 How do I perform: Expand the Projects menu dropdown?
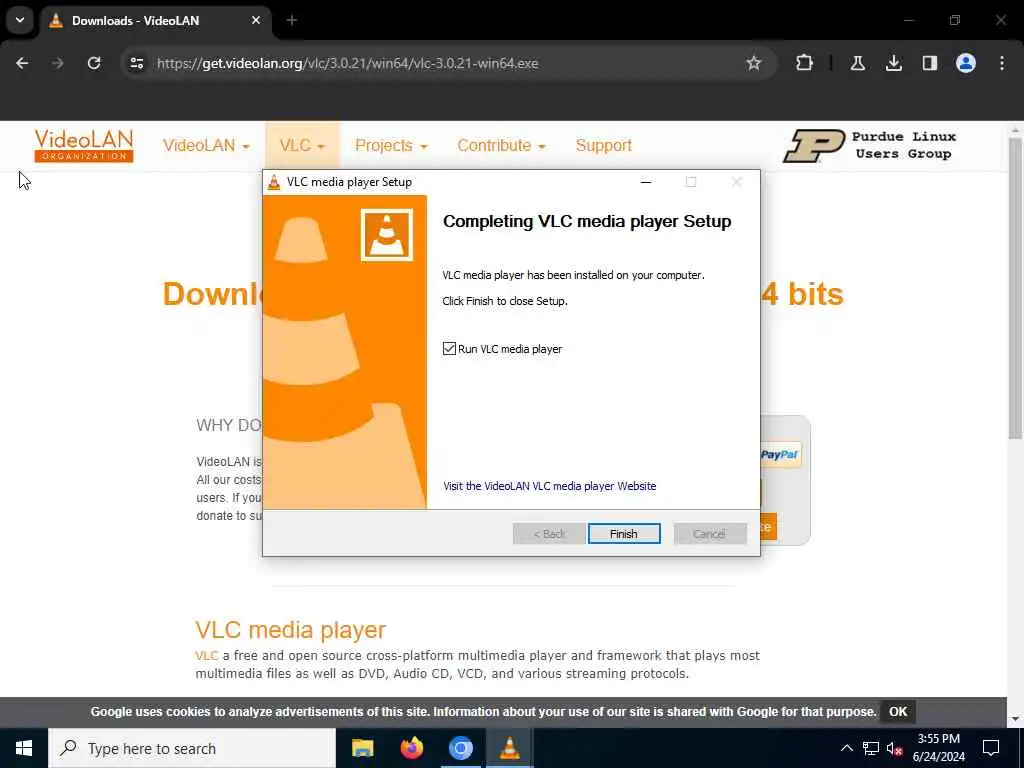coord(391,145)
